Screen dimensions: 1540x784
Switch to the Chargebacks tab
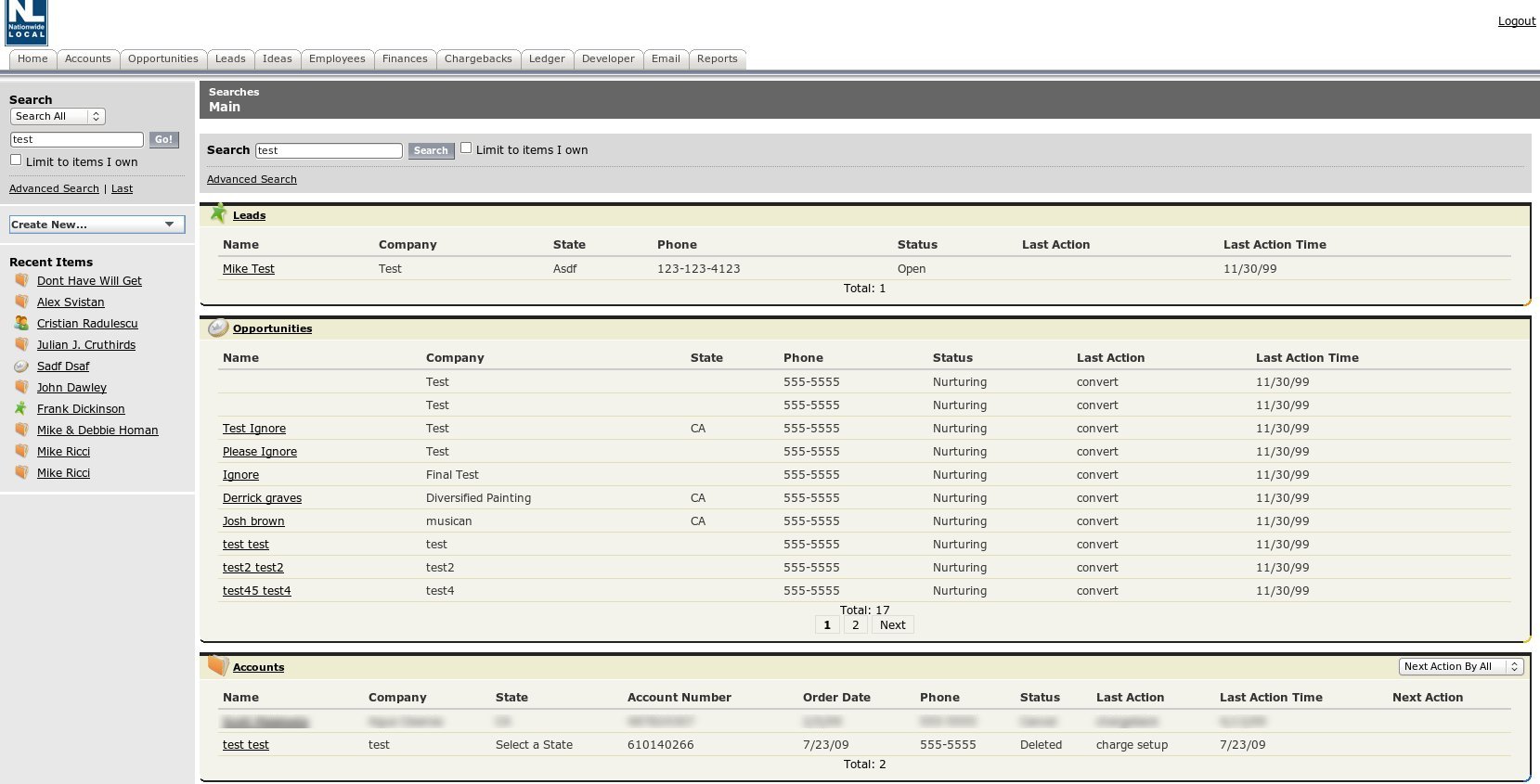pos(478,58)
